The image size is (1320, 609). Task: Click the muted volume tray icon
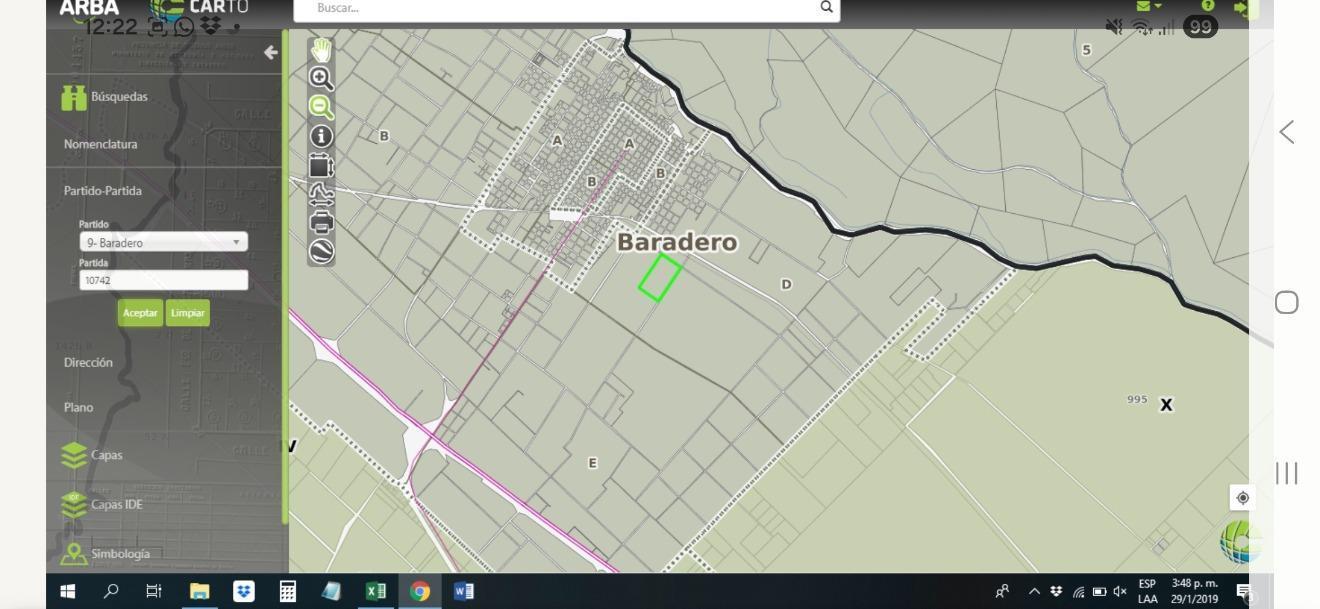(1120, 592)
